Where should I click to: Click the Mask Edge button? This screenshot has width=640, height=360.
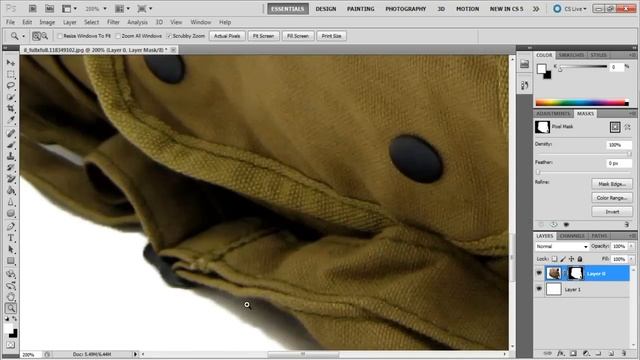tap(612, 184)
